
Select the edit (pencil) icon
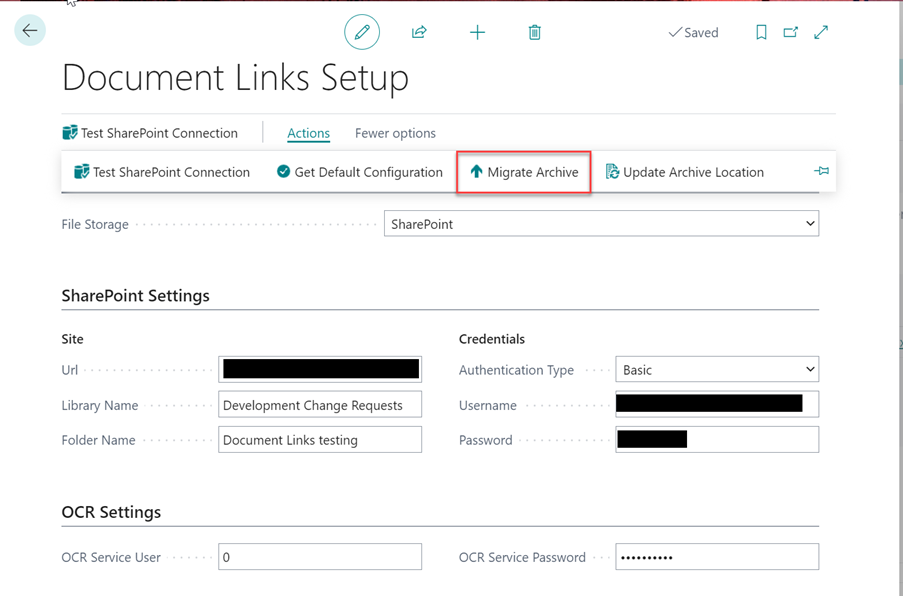click(x=362, y=31)
